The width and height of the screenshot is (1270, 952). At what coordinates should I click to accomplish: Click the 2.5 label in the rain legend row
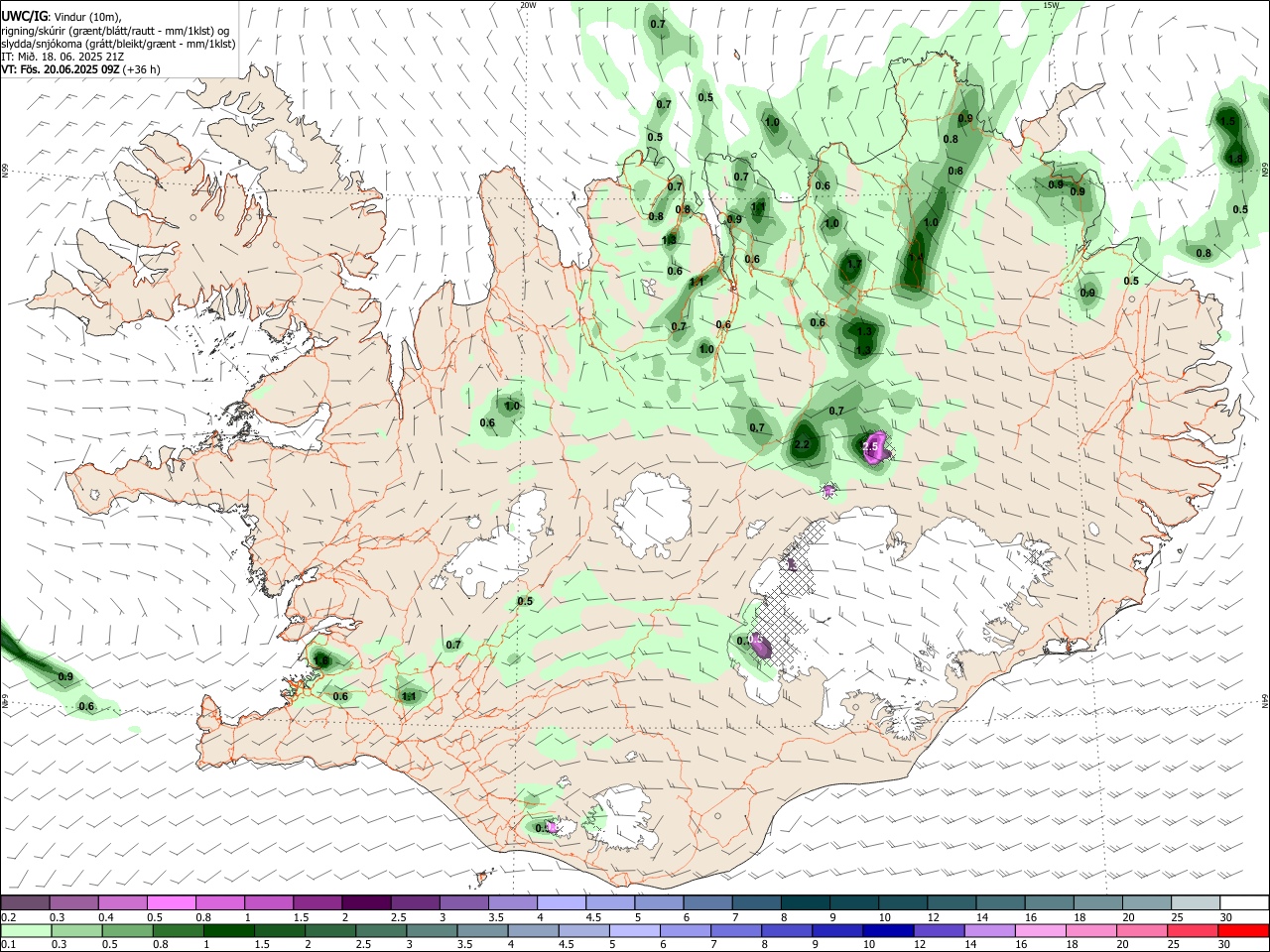(x=365, y=945)
